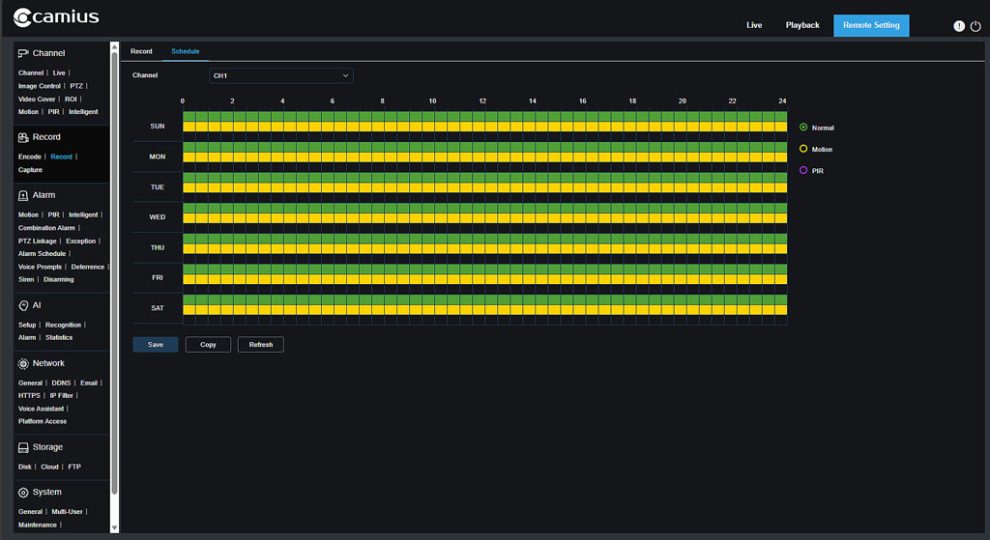
Task: Open the Encode link under Record
Action: pos(30,157)
